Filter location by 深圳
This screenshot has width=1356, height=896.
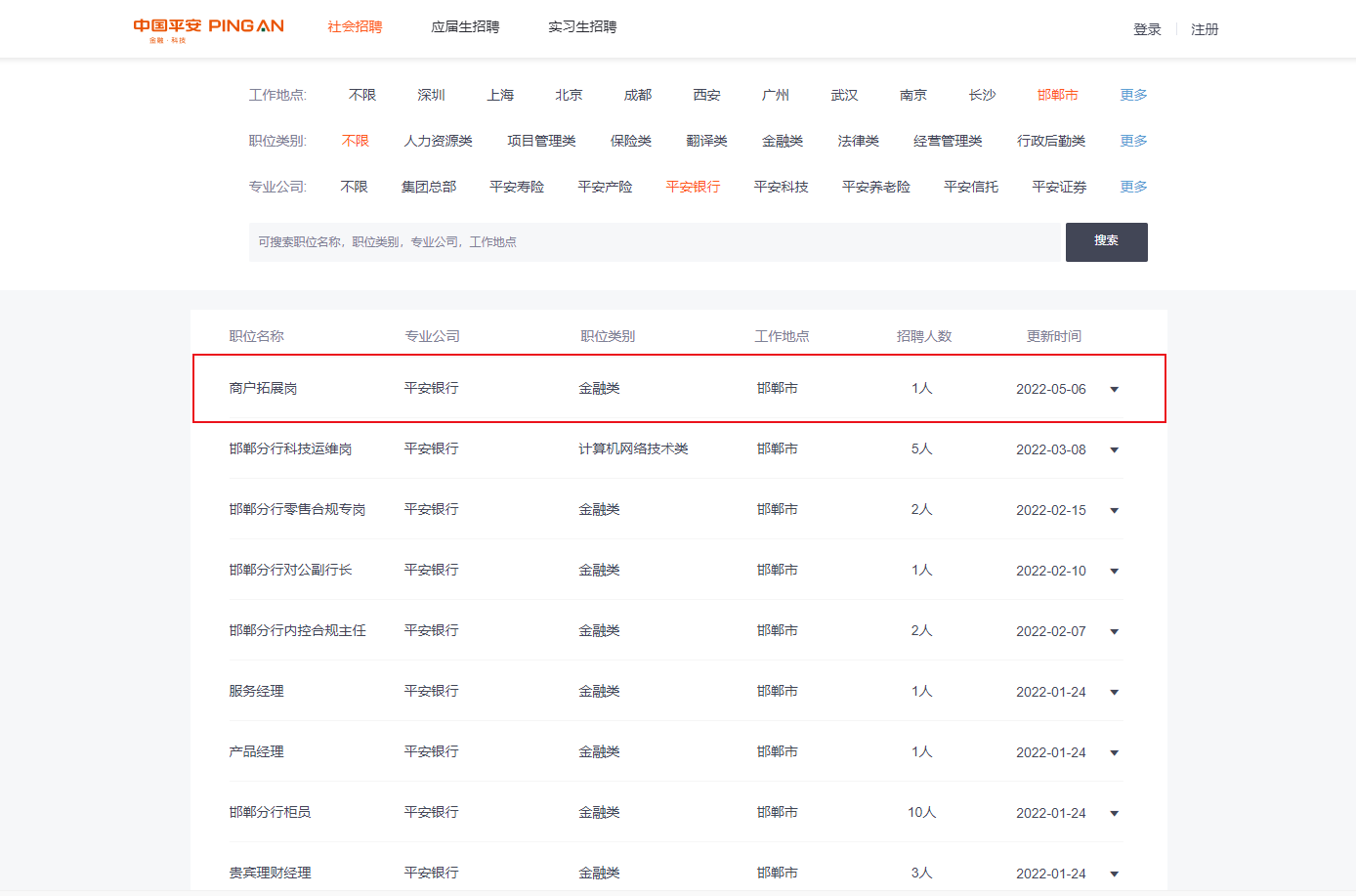[x=431, y=95]
